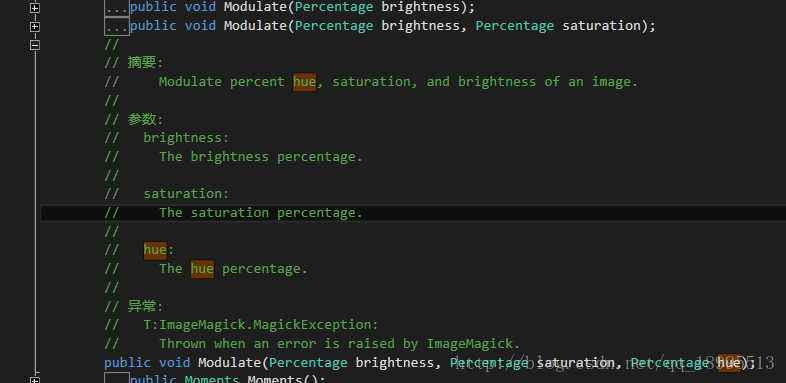Expand ellipsis box before Modulate brightness, saturation

(x=117, y=26)
